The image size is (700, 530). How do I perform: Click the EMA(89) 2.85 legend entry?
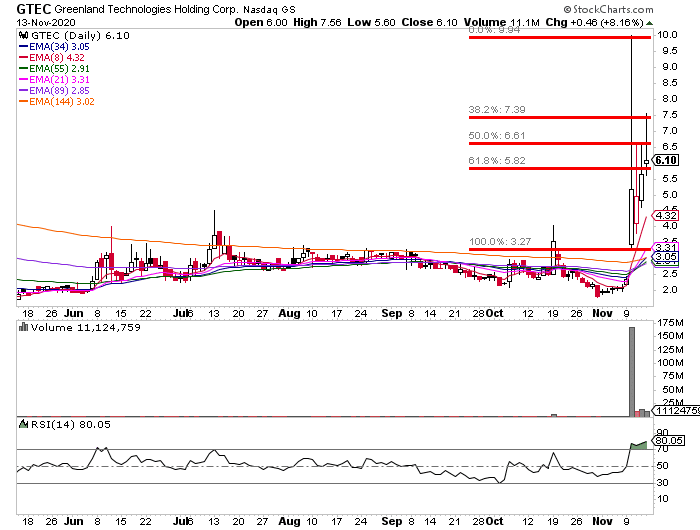click(59, 91)
